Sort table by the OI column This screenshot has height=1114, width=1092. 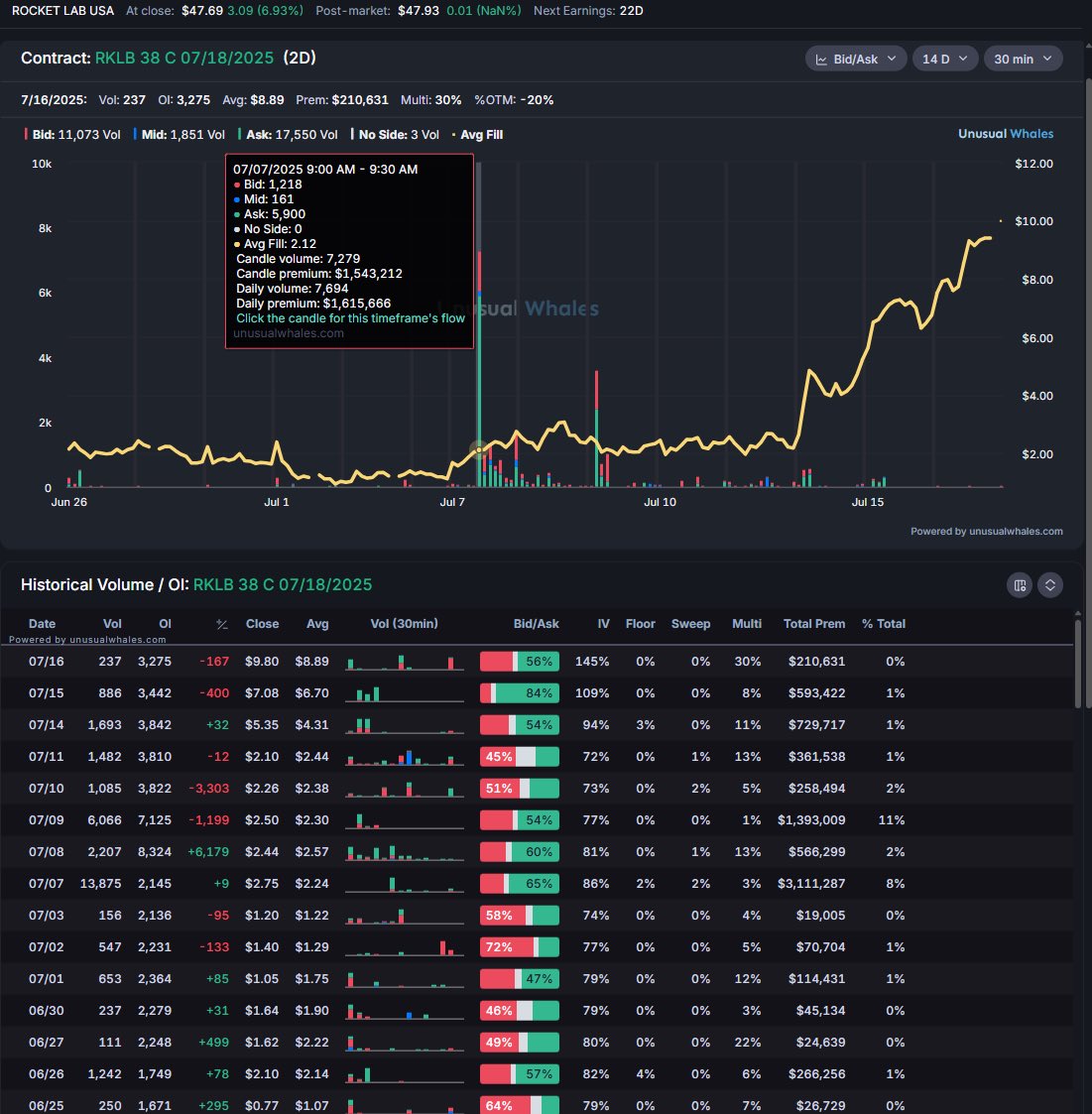pos(165,624)
